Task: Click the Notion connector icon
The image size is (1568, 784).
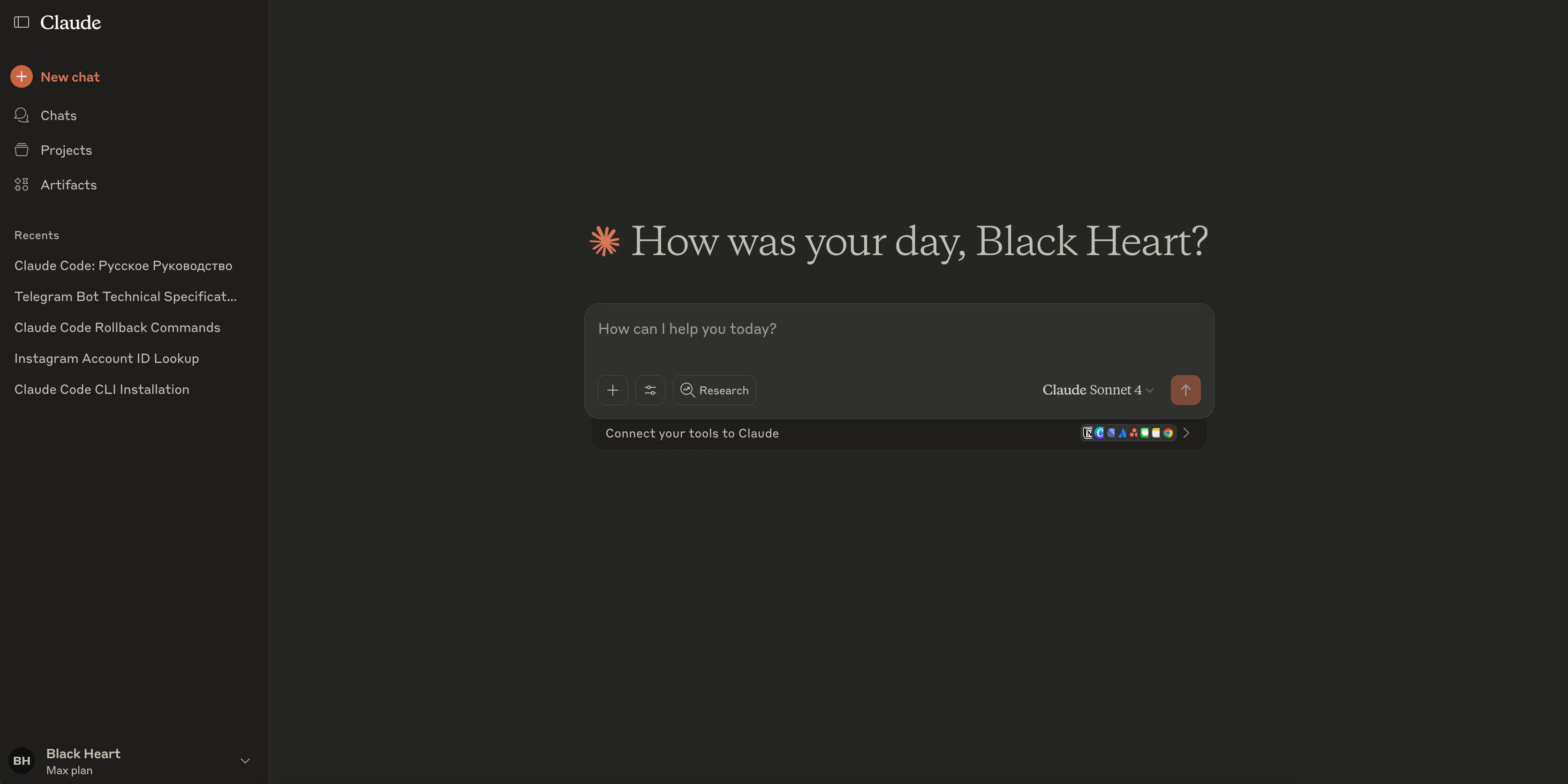Action: [x=1088, y=433]
